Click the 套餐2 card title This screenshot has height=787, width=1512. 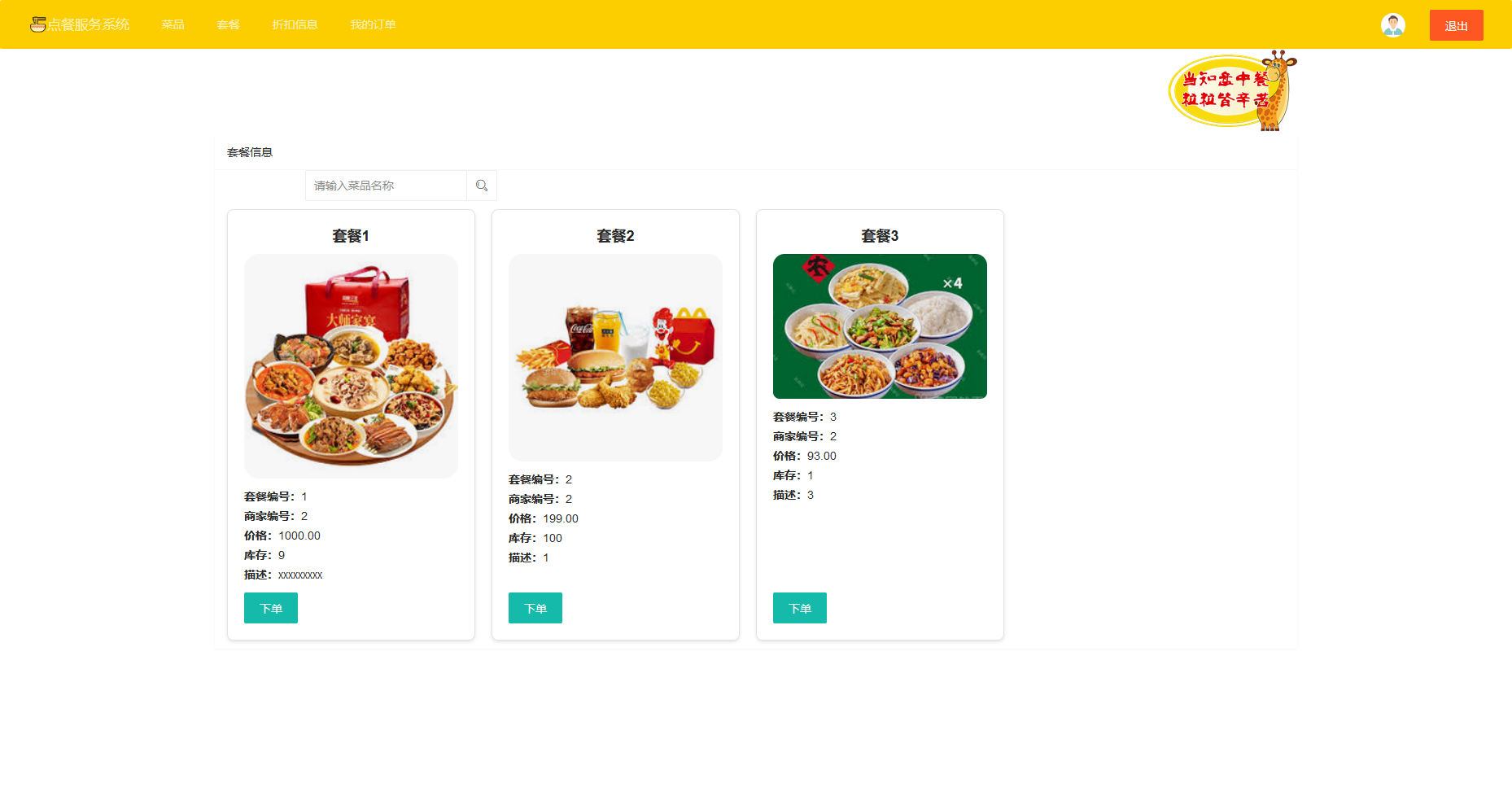coord(615,236)
